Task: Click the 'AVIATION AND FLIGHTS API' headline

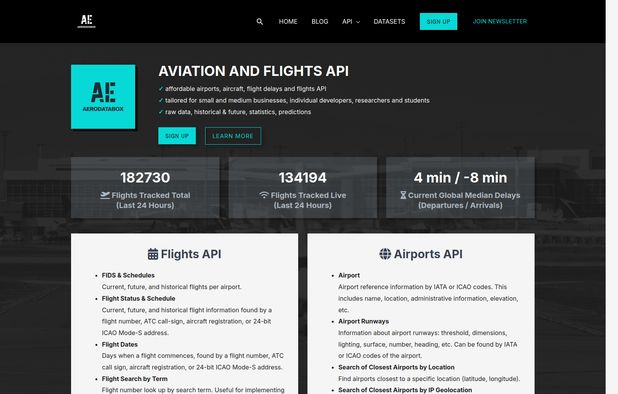Action: pyautogui.click(x=253, y=71)
